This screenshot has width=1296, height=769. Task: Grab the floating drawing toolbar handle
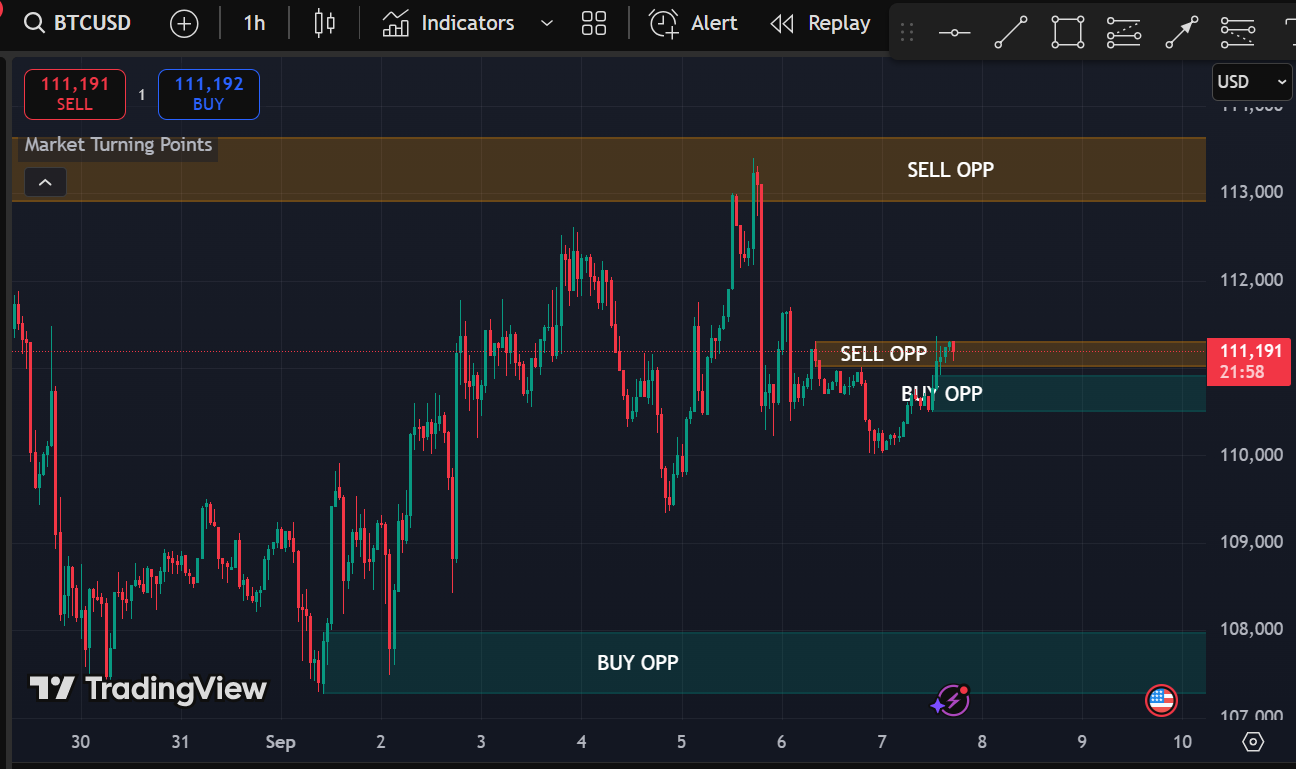(907, 33)
